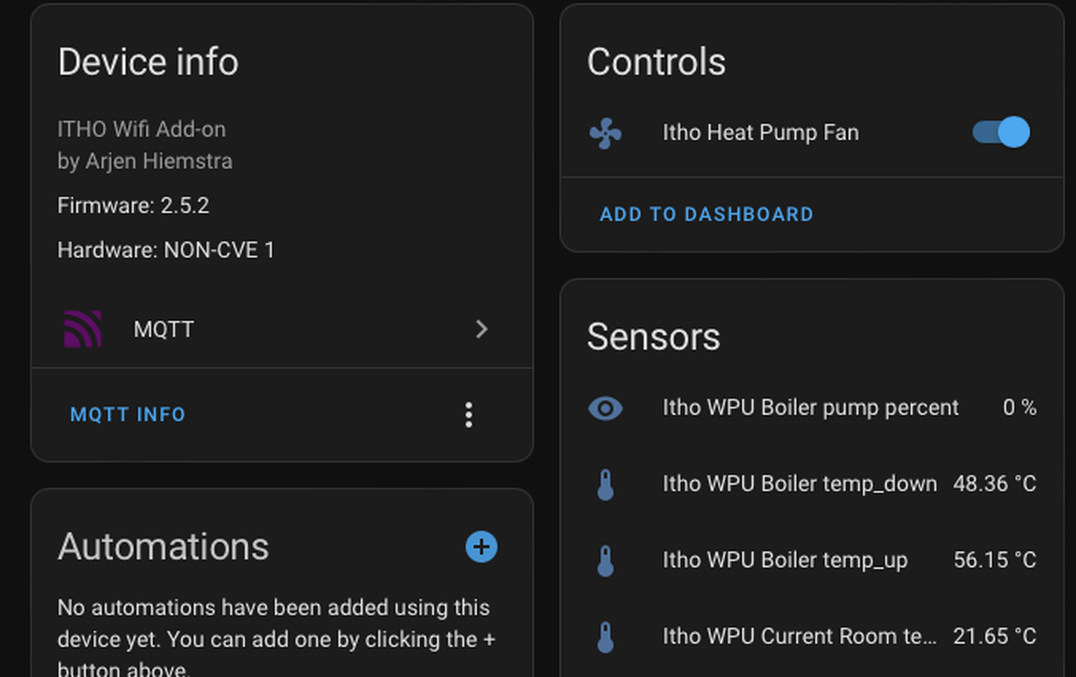
Task: Open Itho WPU Boiler temp_down sensor details
Action: pos(812,484)
